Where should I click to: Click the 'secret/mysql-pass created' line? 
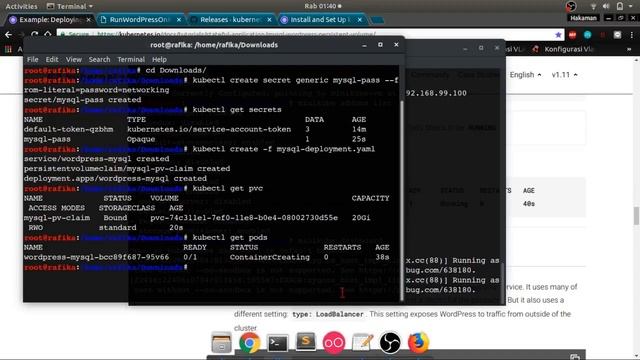point(82,100)
